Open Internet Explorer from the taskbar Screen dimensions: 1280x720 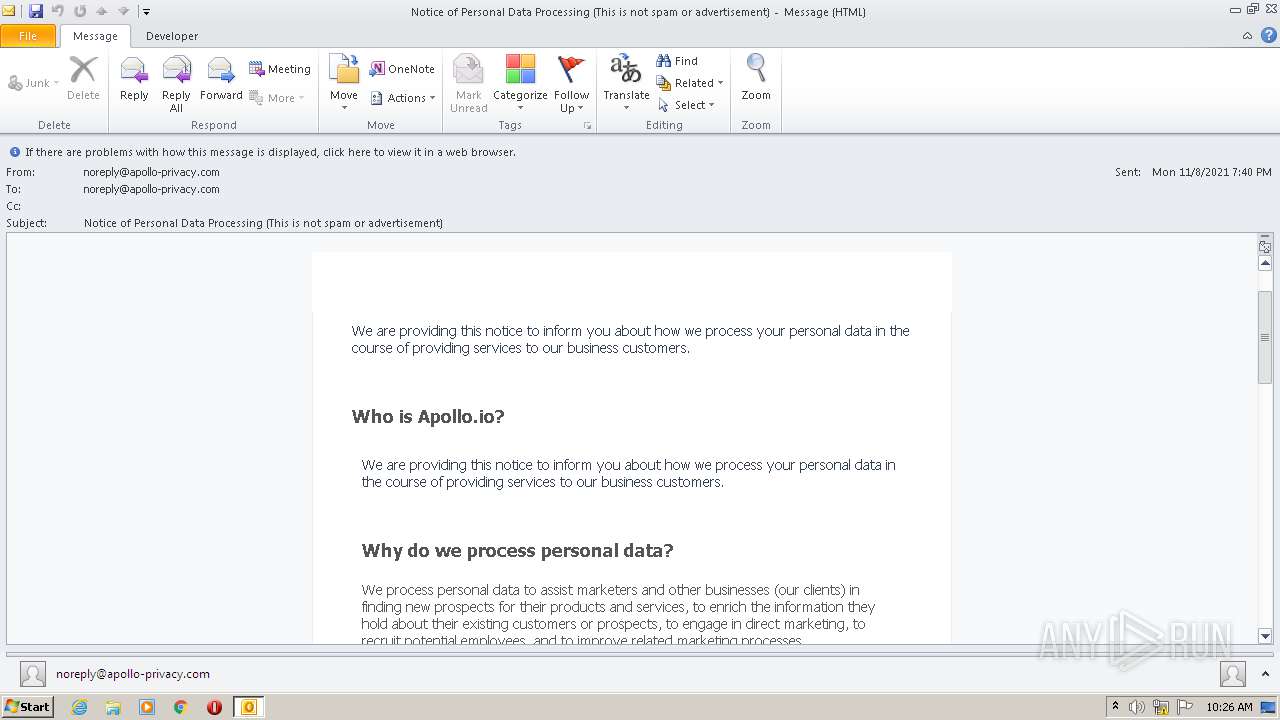coord(79,707)
